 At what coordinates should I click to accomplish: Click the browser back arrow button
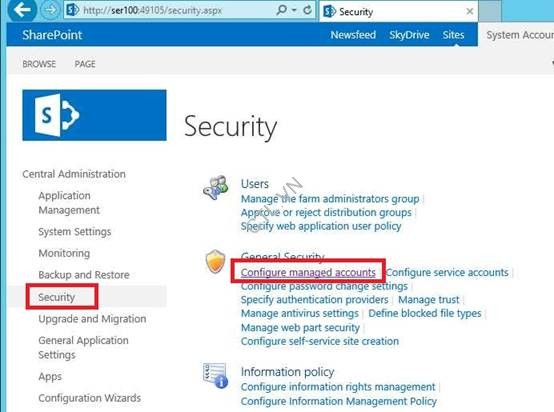(22, 10)
